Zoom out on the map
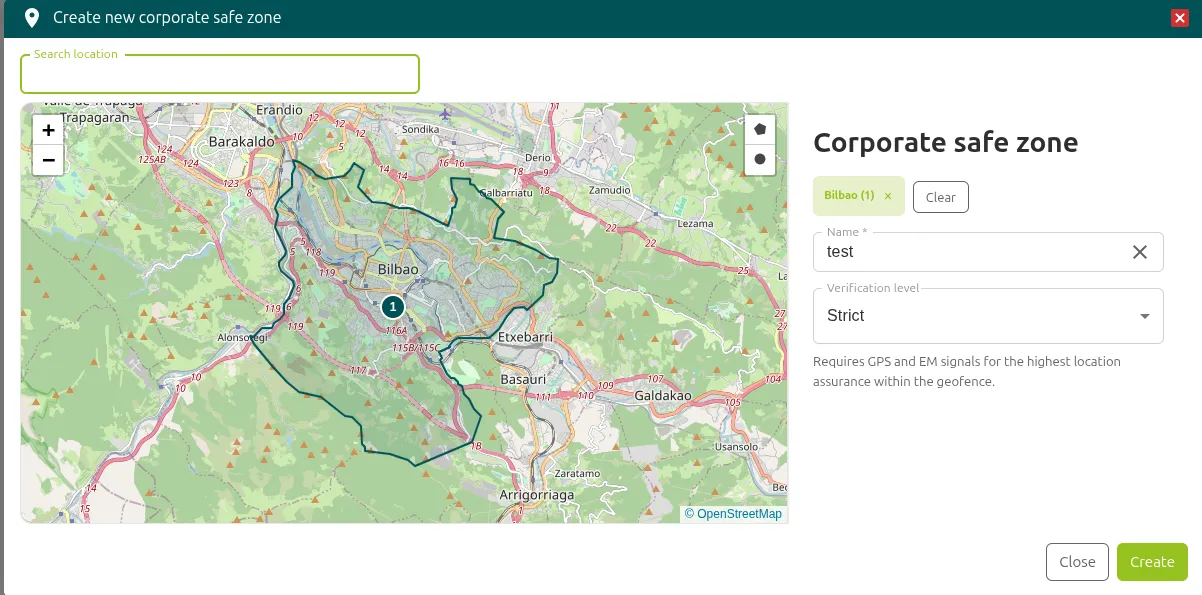Image resolution: width=1202 pixels, height=595 pixels. [48, 160]
